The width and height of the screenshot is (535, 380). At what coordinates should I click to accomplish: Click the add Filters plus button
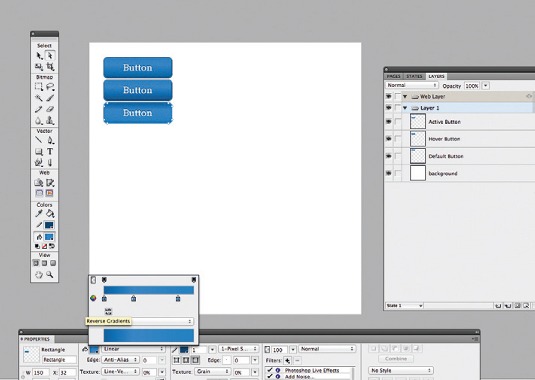(x=288, y=361)
